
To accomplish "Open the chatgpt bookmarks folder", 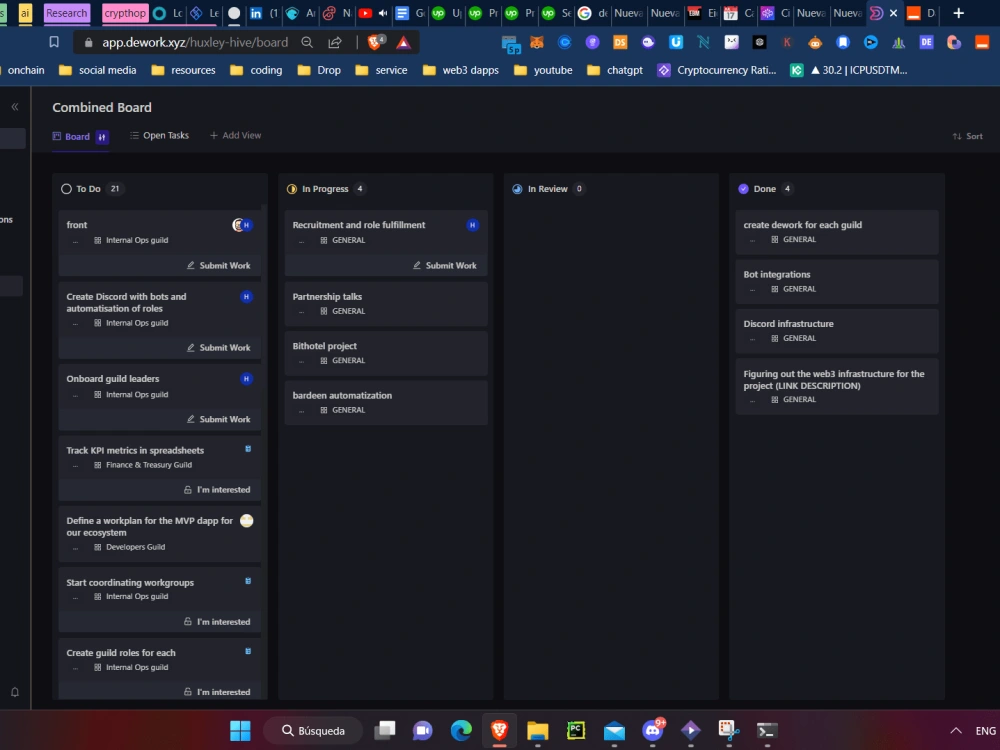I will [615, 70].
